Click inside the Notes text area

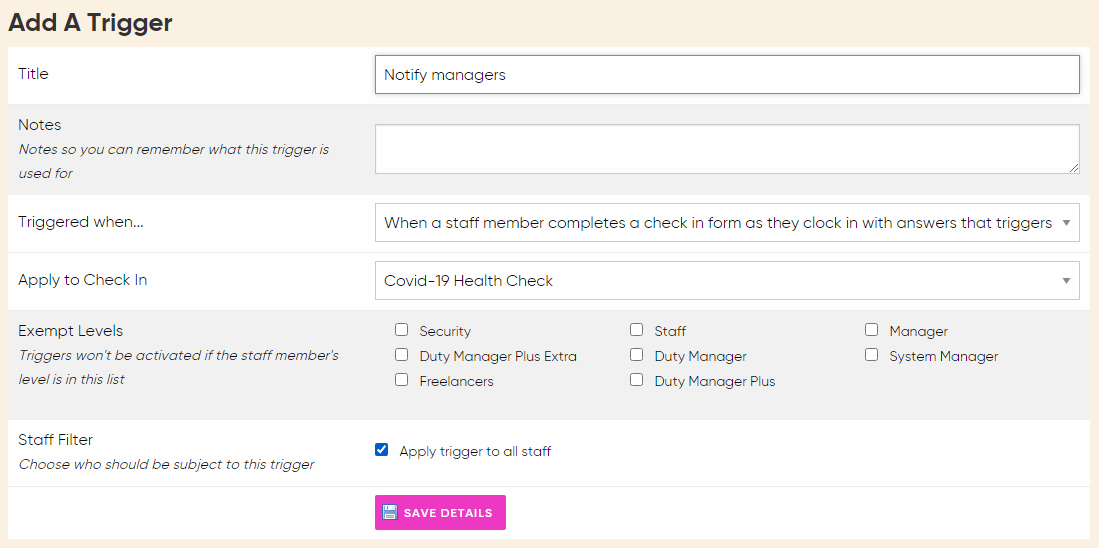tap(727, 149)
